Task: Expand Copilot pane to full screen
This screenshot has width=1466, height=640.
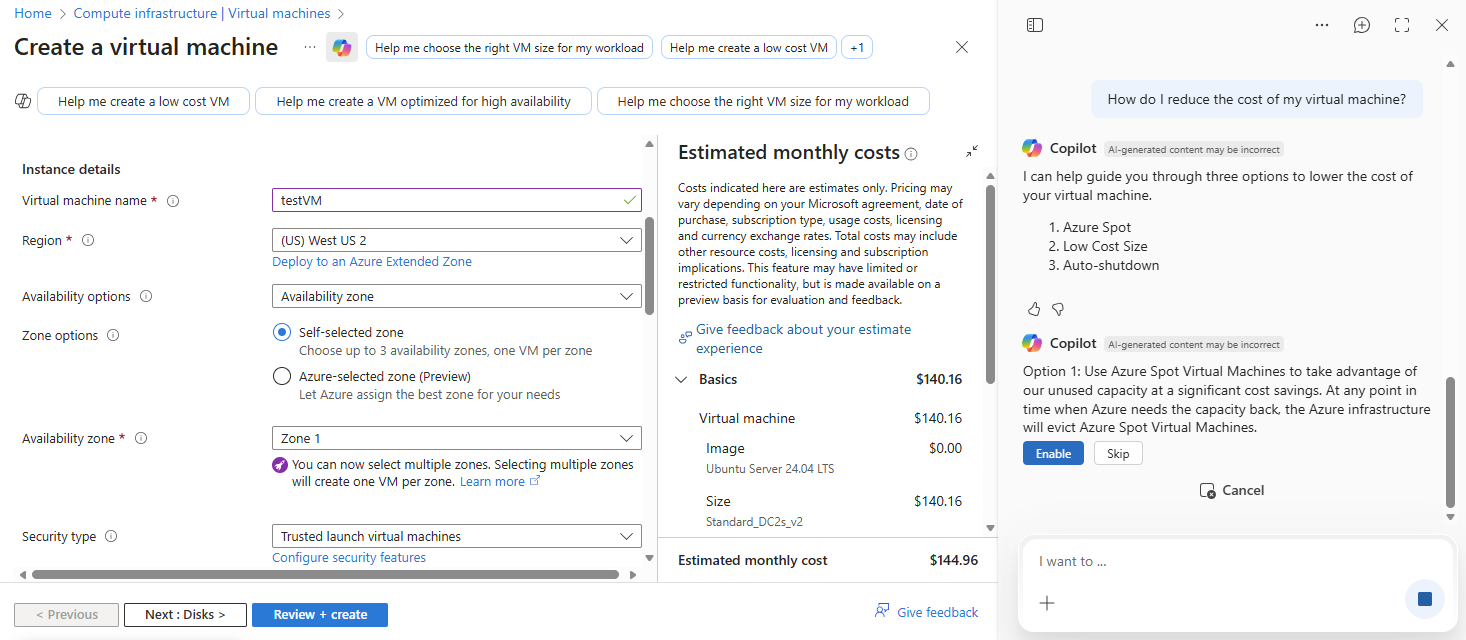Action: click(x=1402, y=25)
